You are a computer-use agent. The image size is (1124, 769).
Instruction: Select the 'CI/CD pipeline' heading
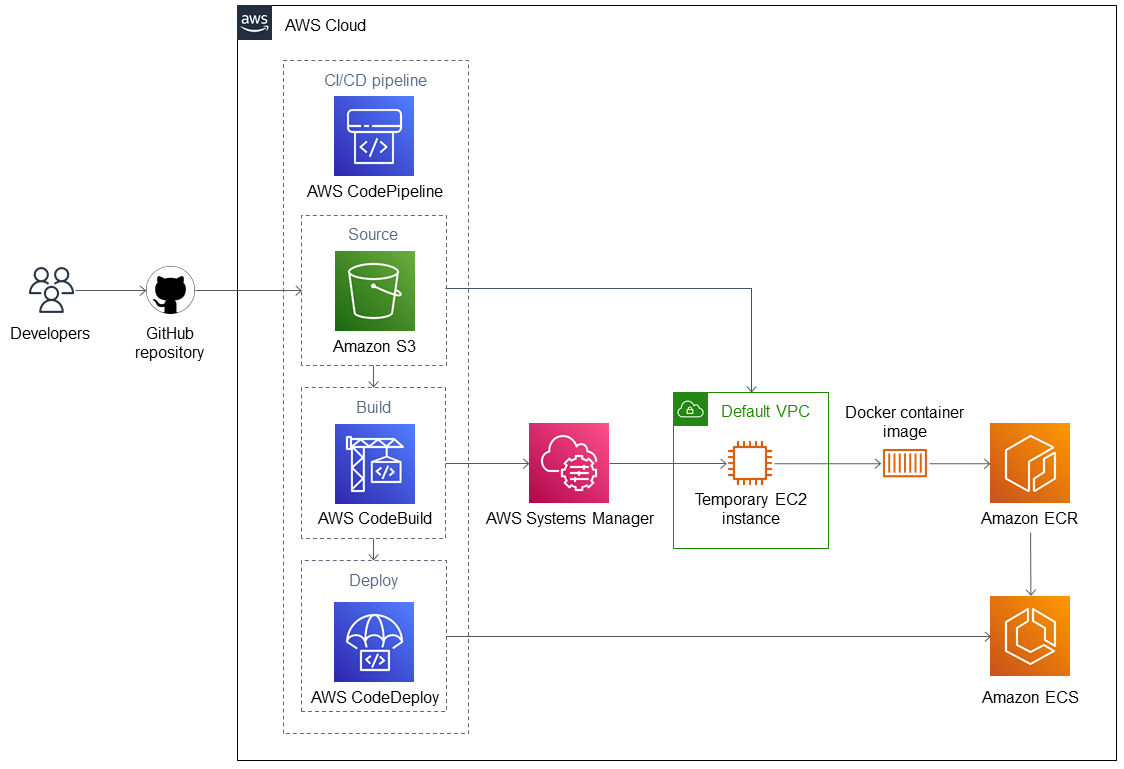[376, 80]
